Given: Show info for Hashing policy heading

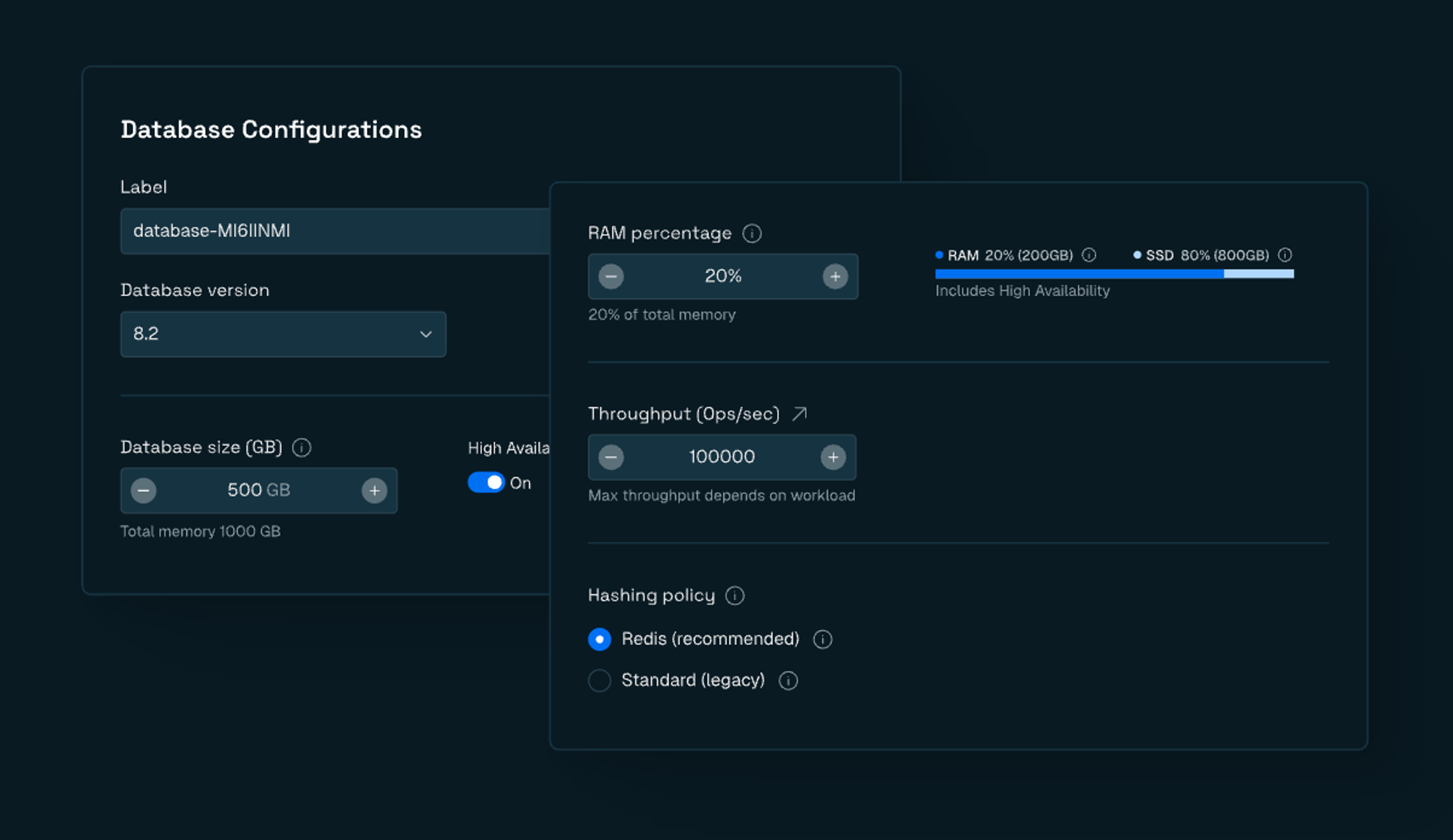Looking at the screenshot, I should coord(734,596).
